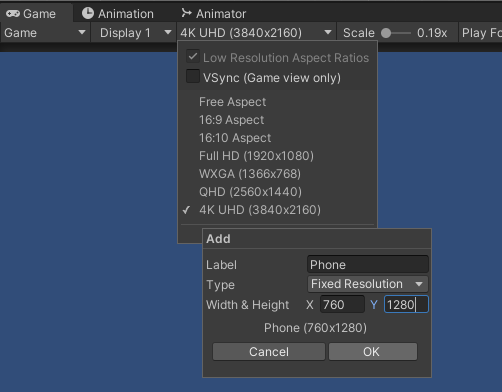
Task: Click the Scale slider handle
Action: point(386,33)
